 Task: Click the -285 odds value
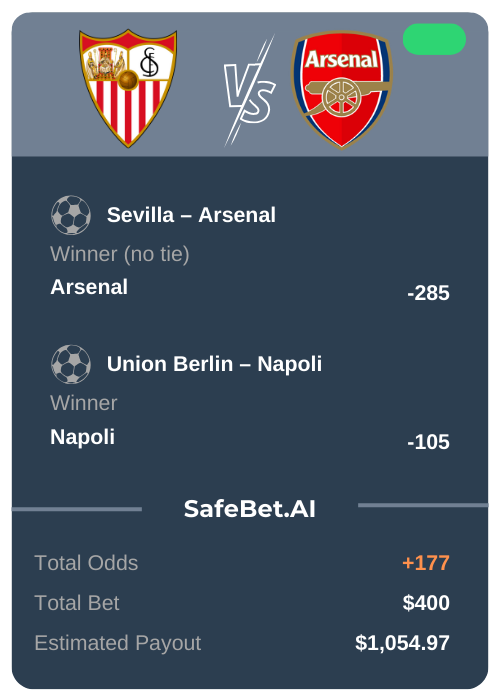point(428,293)
